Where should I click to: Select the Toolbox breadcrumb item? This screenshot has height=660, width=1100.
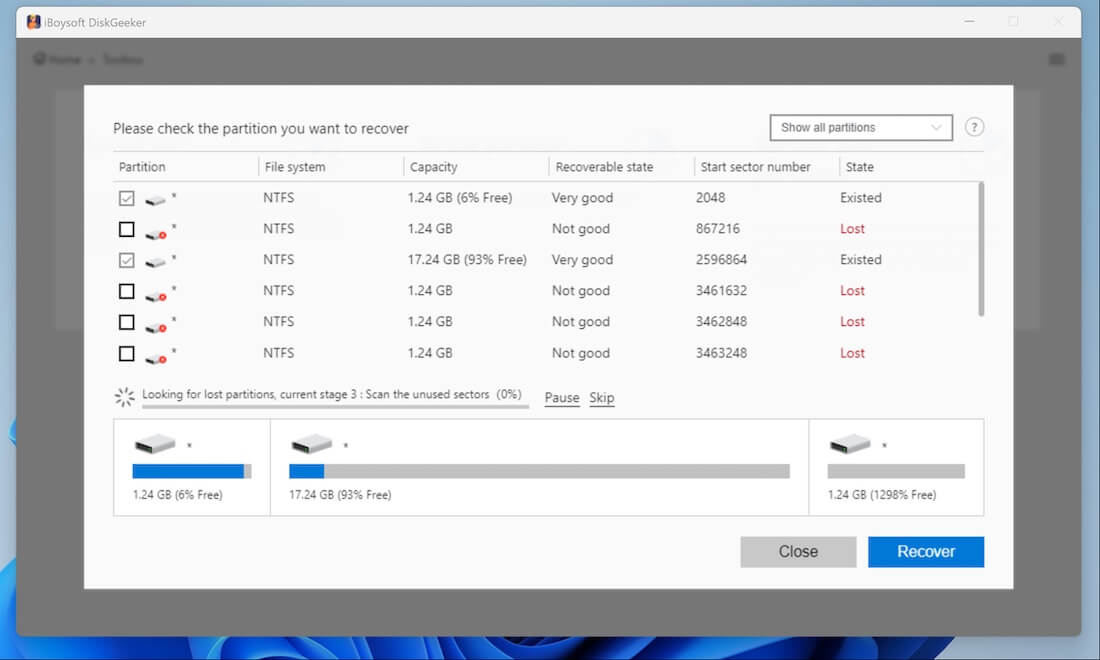point(123,59)
